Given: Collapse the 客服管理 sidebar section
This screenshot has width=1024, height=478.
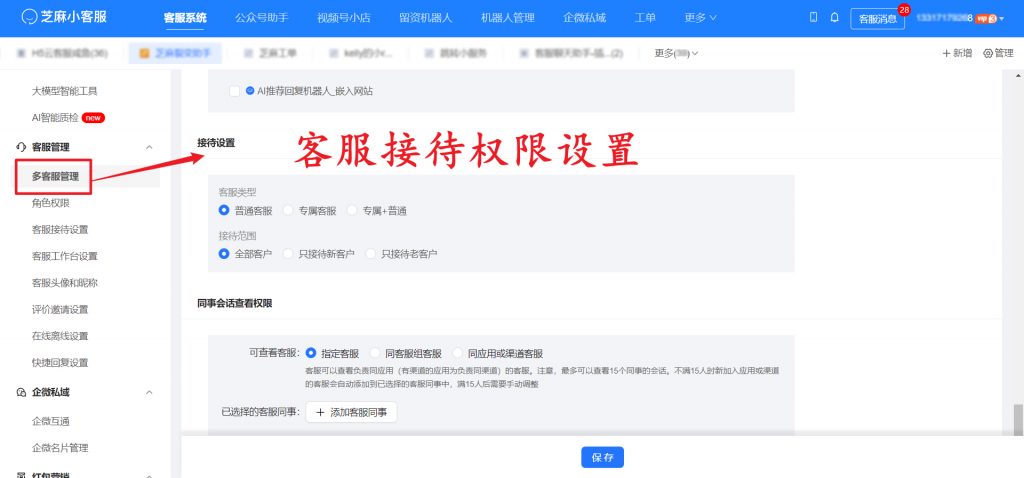Looking at the screenshot, I should [x=149, y=148].
